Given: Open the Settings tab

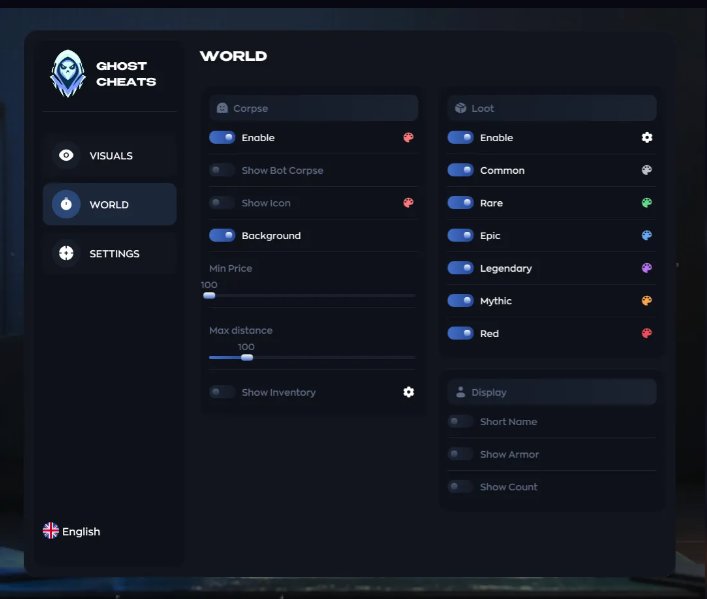Looking at the screenshot, I should (110, 253).
